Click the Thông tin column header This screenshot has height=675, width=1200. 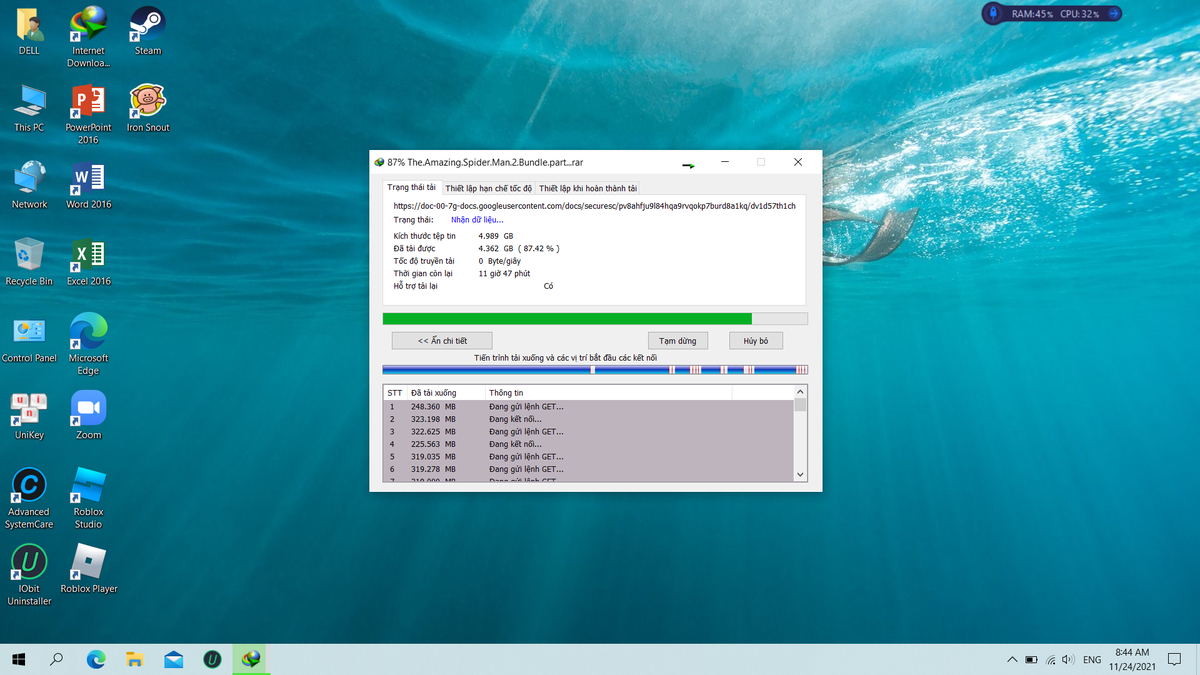(x=609, y=393)
